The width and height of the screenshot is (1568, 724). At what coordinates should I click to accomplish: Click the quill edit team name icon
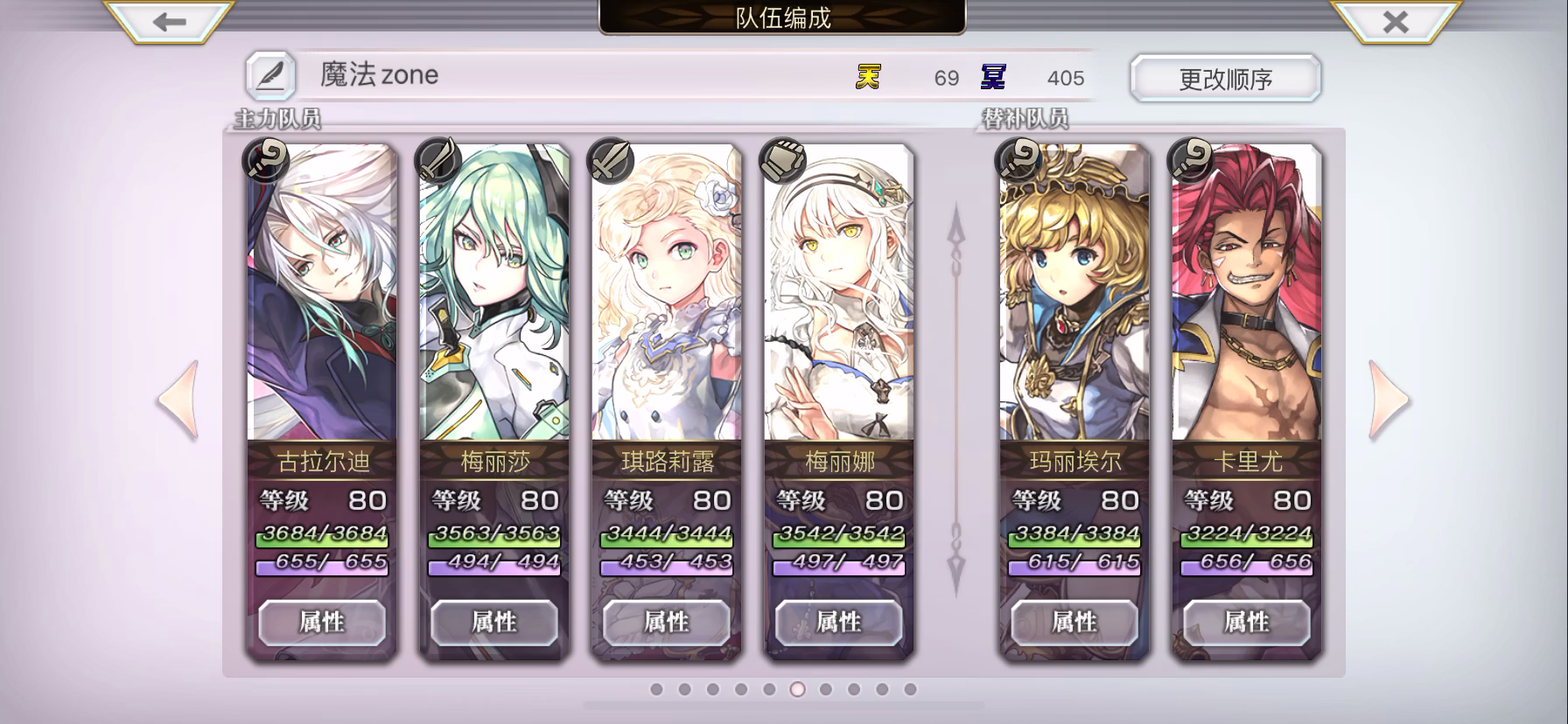pos(269,76)
